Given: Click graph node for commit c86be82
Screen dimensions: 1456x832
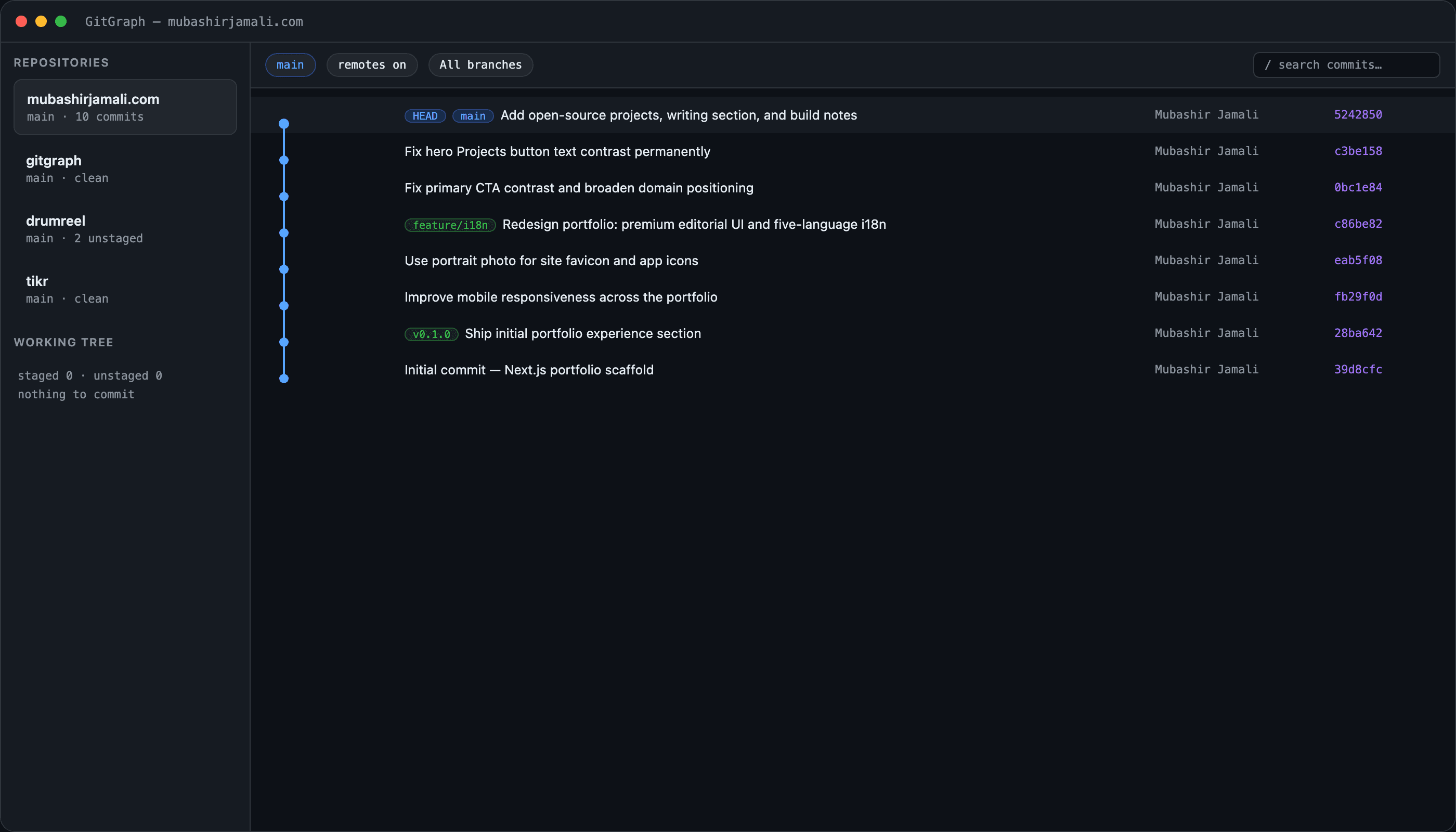Looking at the screenshot, I should pos(283,233).
